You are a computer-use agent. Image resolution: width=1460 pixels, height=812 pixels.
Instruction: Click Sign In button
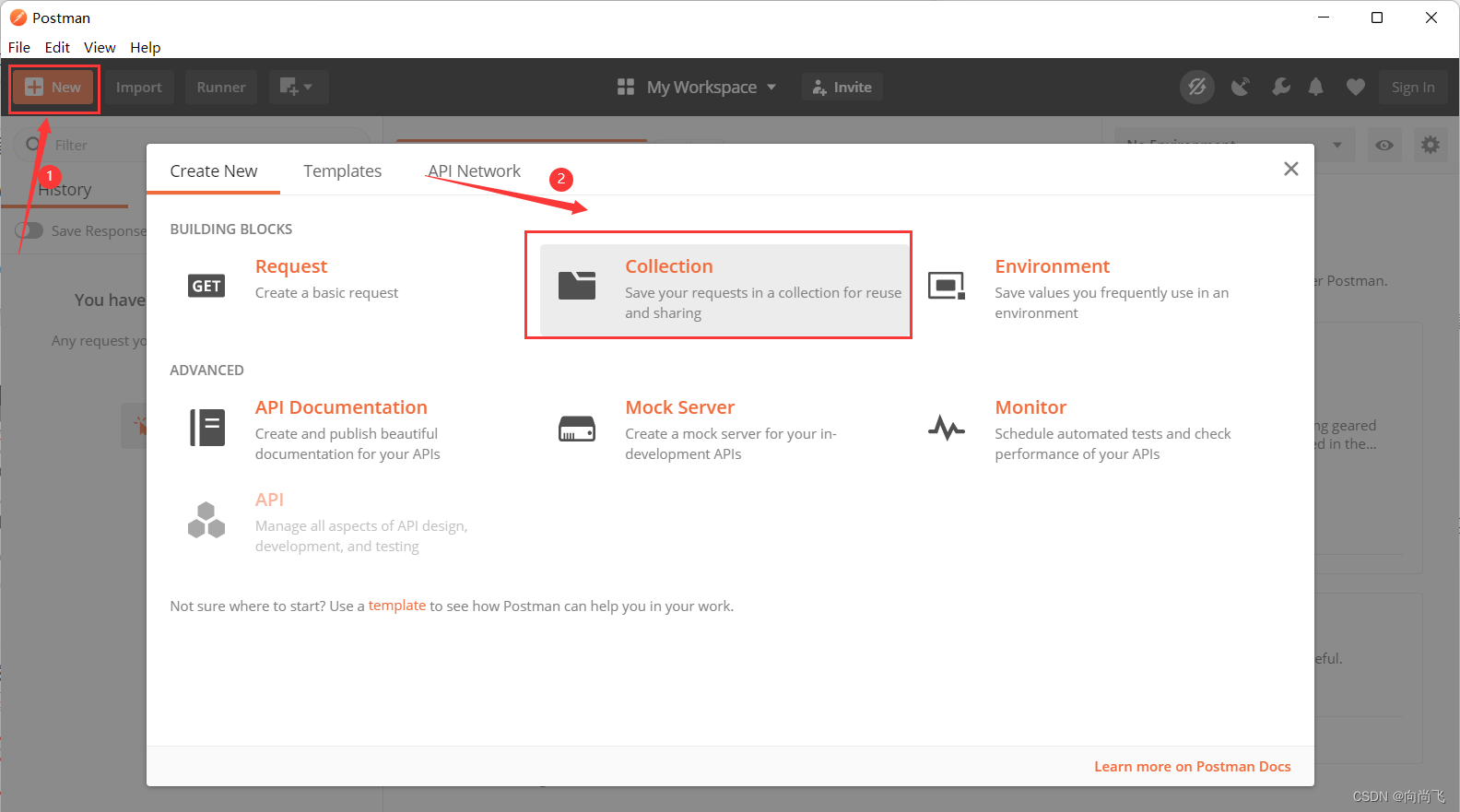coord(1413,88)
